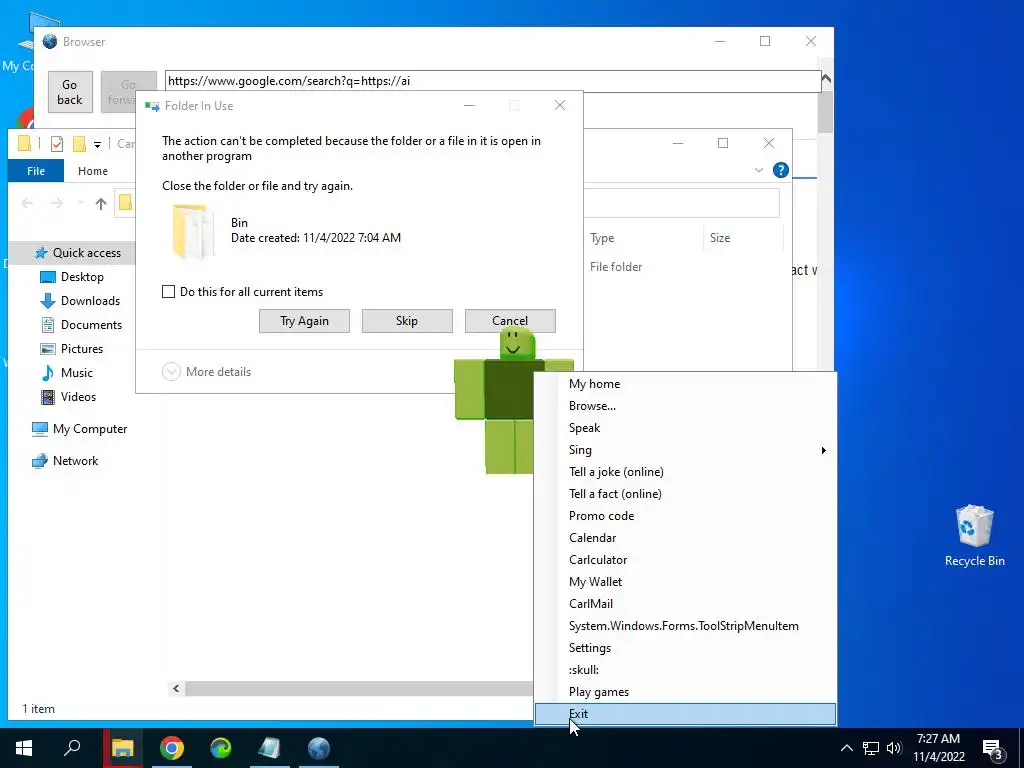Open the Recycle Bin desktop icon
The height and width of the screenshot is (768, 1024).
[x=974, y=535]
